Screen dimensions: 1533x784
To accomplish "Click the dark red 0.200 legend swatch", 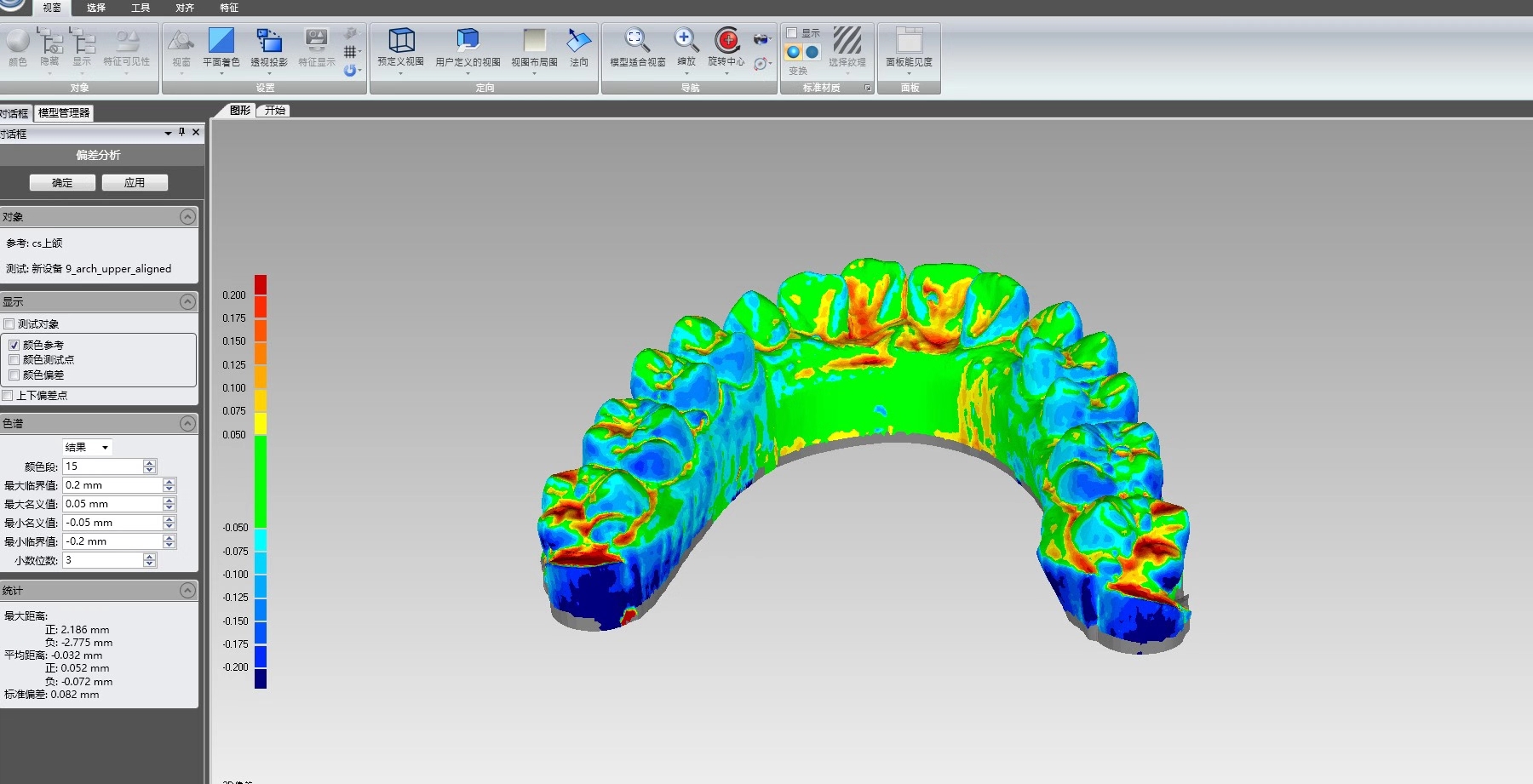I will point(261,284).
